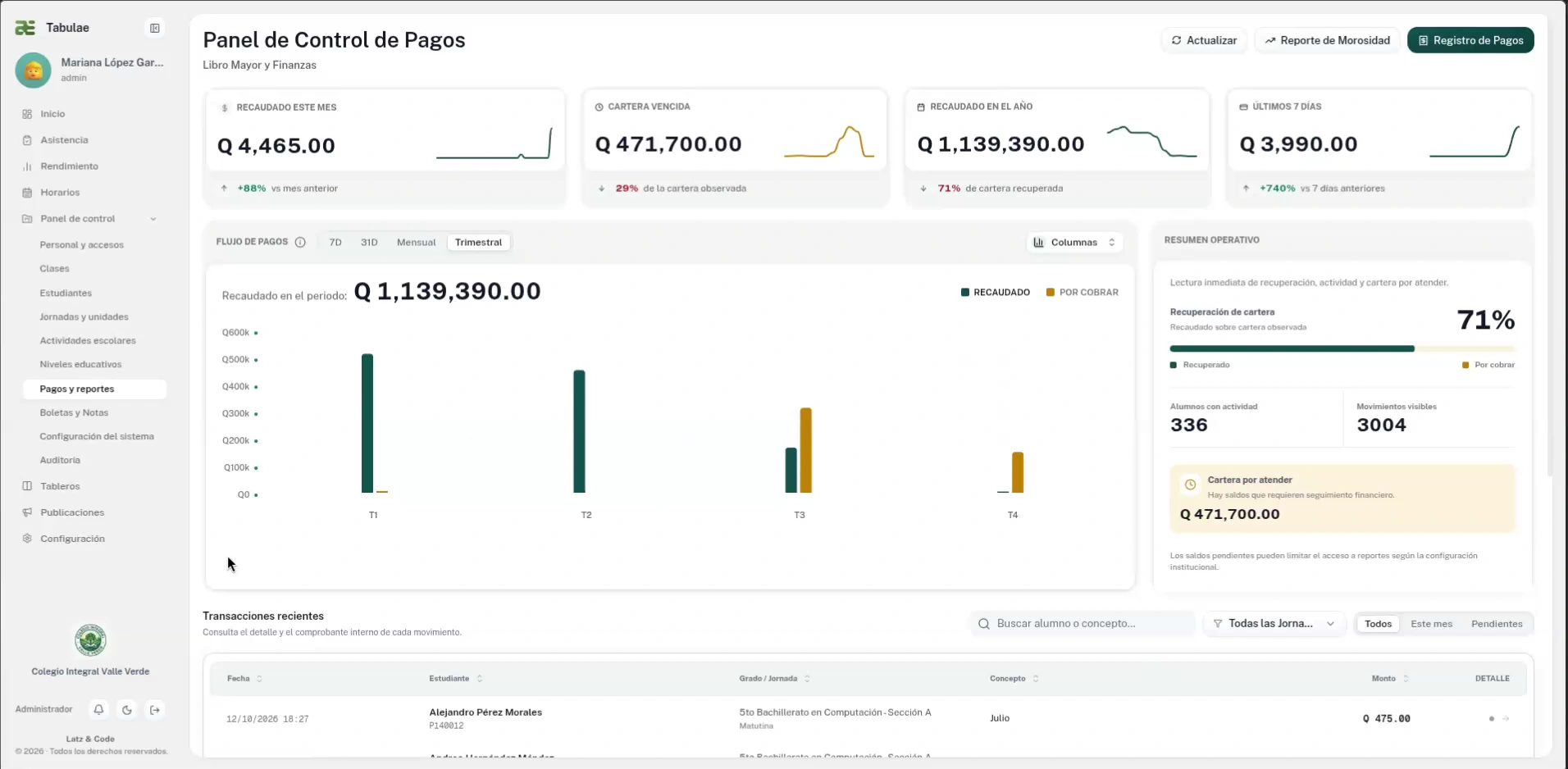
Task: Select the Trimestral period tab
Action: click(478, 243)
